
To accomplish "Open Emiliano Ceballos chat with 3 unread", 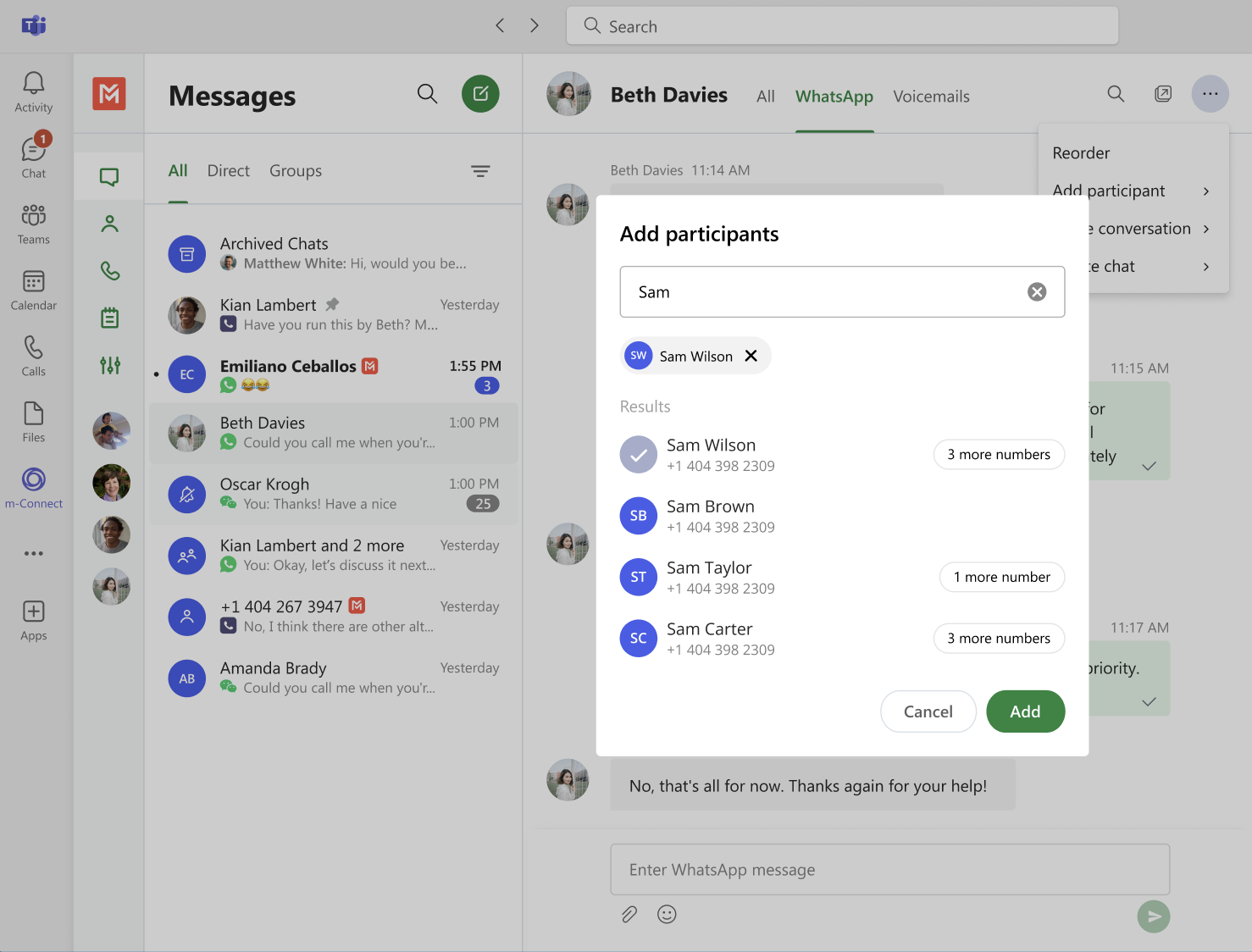I will (334, 375).
